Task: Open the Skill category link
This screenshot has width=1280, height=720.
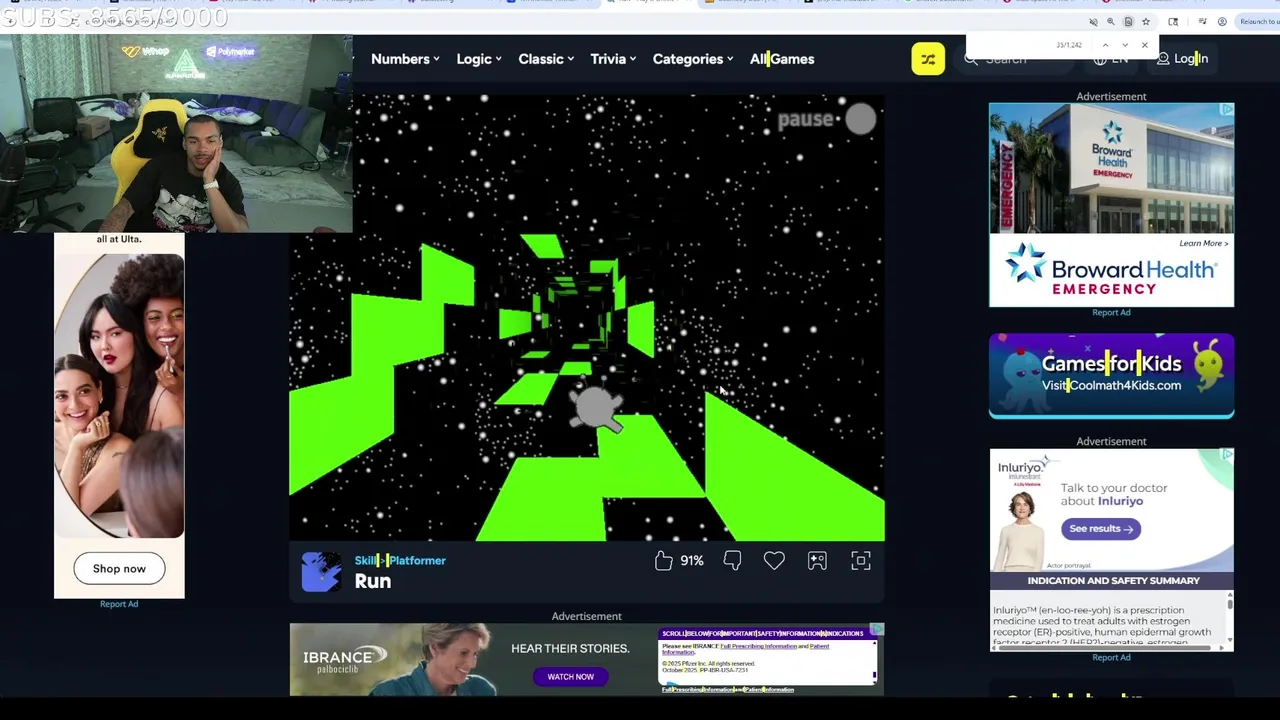Action: pos(366,560)
